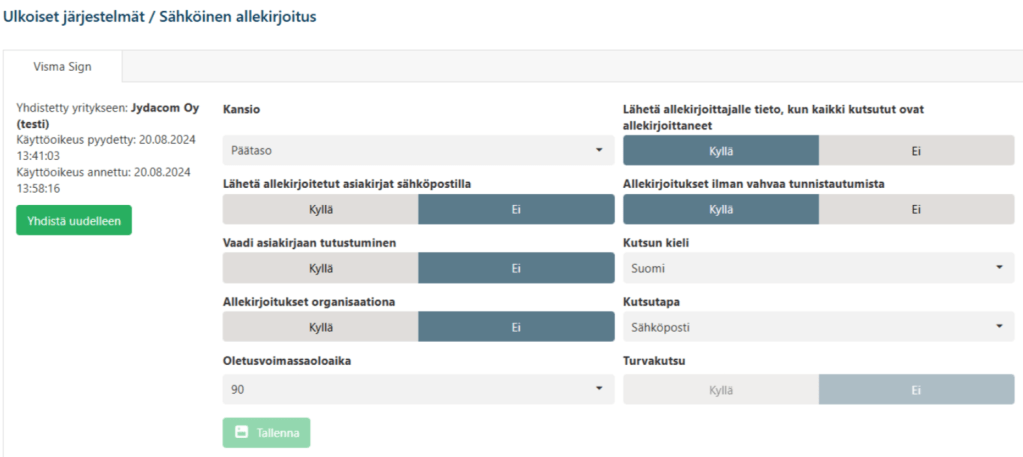Enable Kyllä for Vaadi asiakirjaan tutustuminen

coord(320,268)
